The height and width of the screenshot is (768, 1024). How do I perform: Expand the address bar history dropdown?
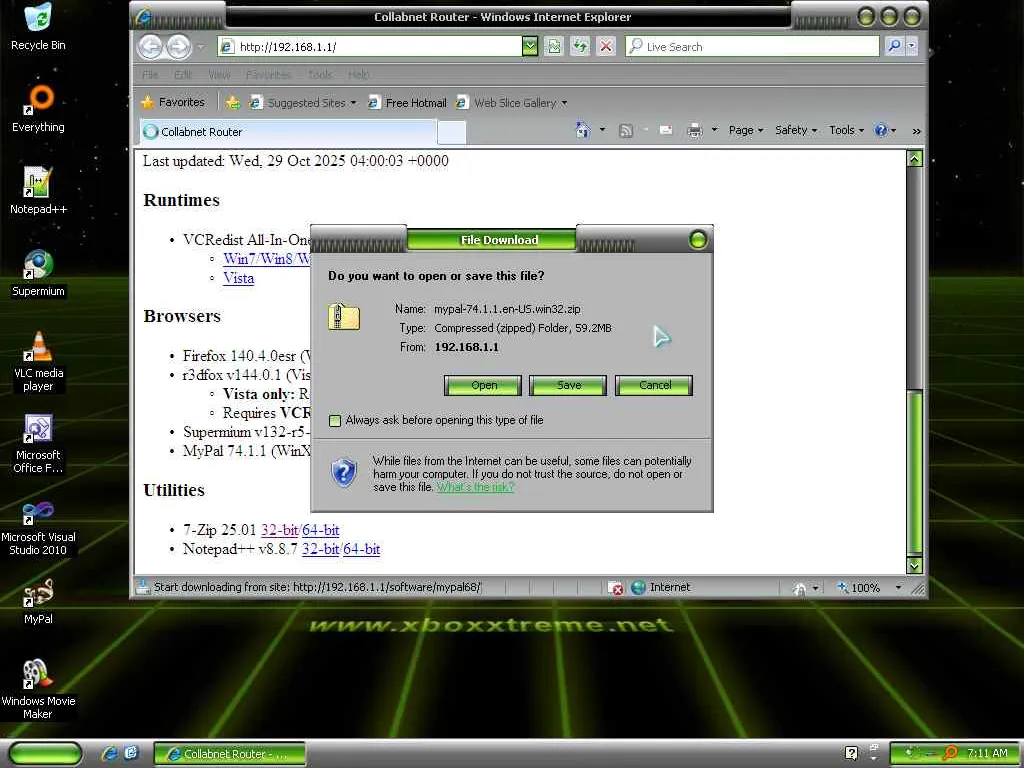(x=530, y=46)
